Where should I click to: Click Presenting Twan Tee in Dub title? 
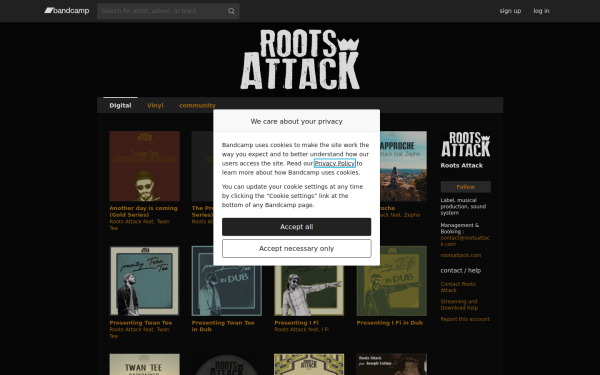click(223, 326)
